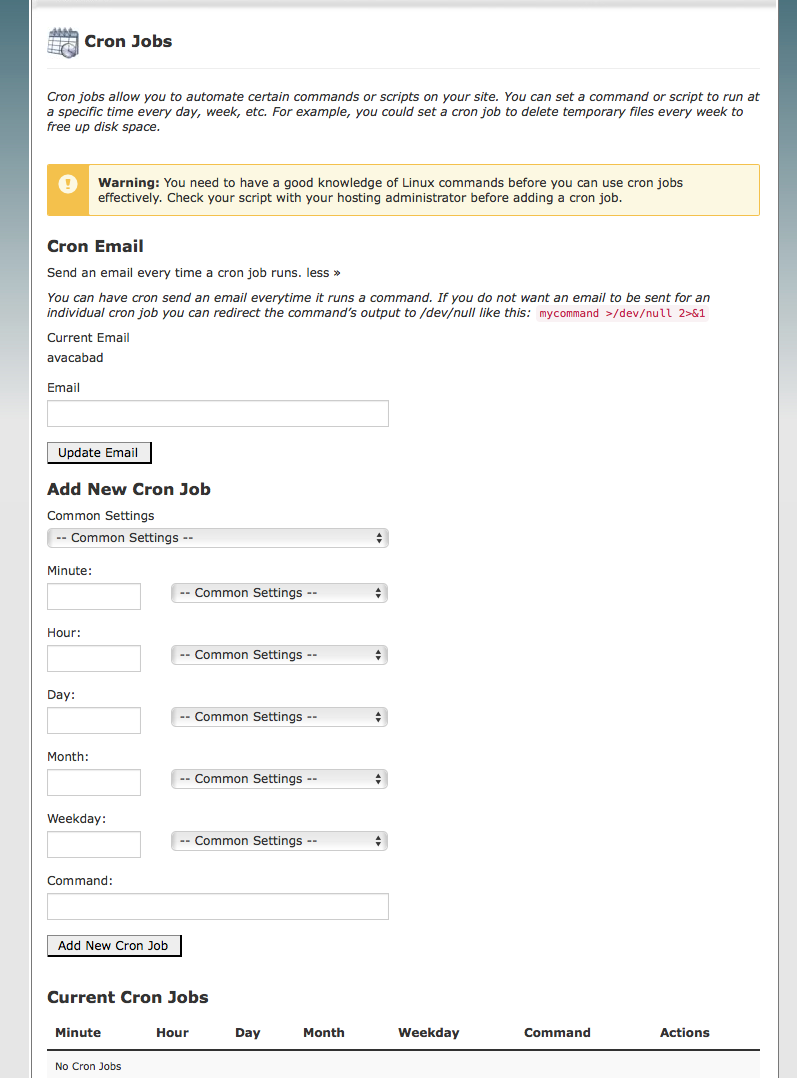Open the main Common Settings dropdown
797x1078 pixels.
218,538
